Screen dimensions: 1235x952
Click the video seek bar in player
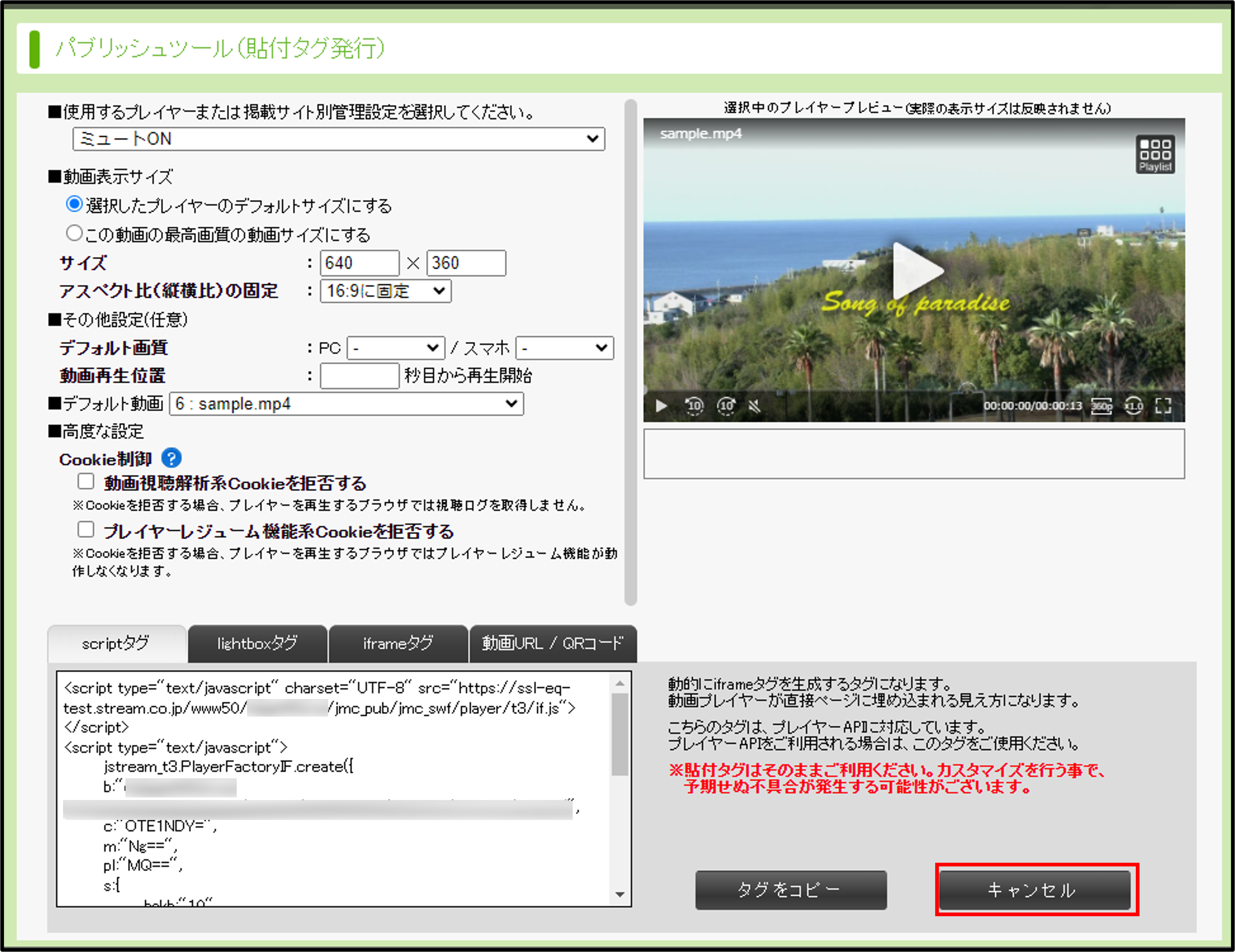pos(914,390)
